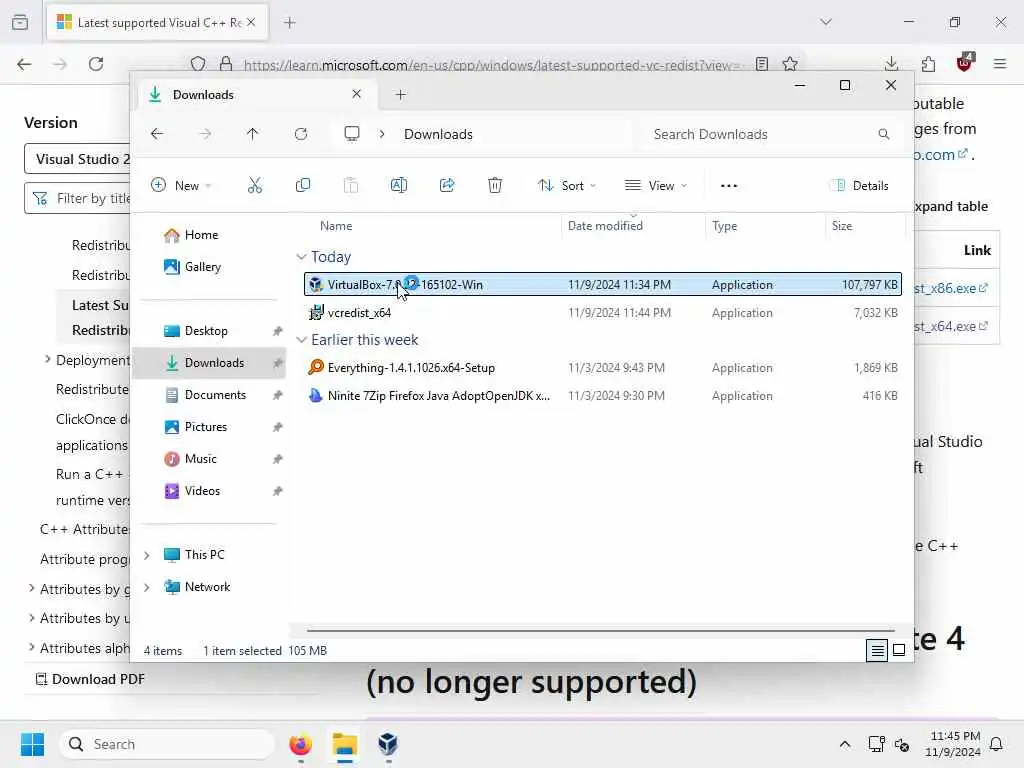Image resolution: width=1024 pixels, height=768 pixels.
Task: Click the Firefox icon in the taskbar
Action: pyautogui.click(x=300, y=744)
